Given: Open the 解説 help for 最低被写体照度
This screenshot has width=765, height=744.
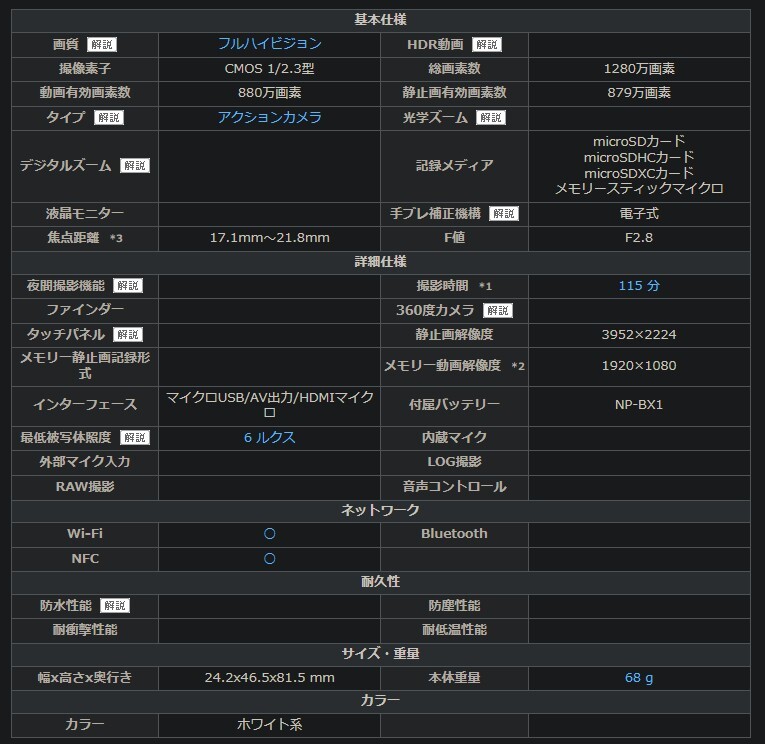Looking at the screenshot, I should point(135,437).
